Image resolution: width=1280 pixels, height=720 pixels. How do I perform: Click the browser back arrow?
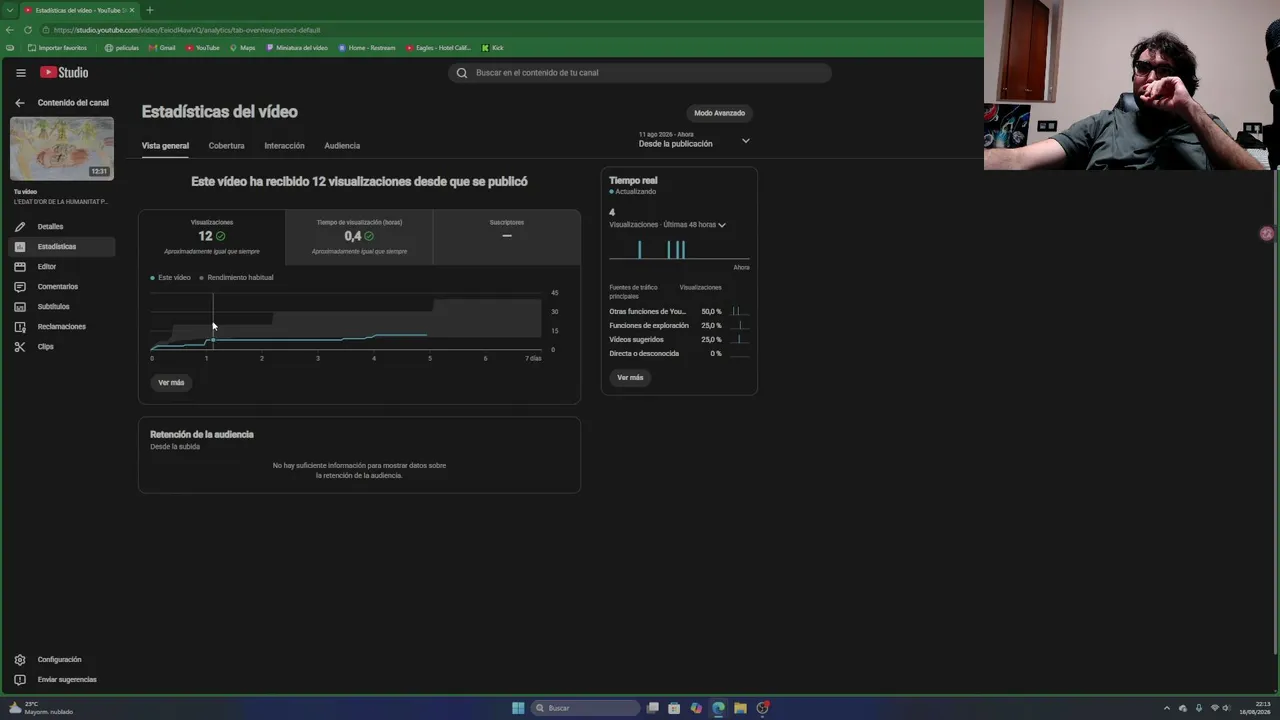pyautogui.click(x=10, y=30)
